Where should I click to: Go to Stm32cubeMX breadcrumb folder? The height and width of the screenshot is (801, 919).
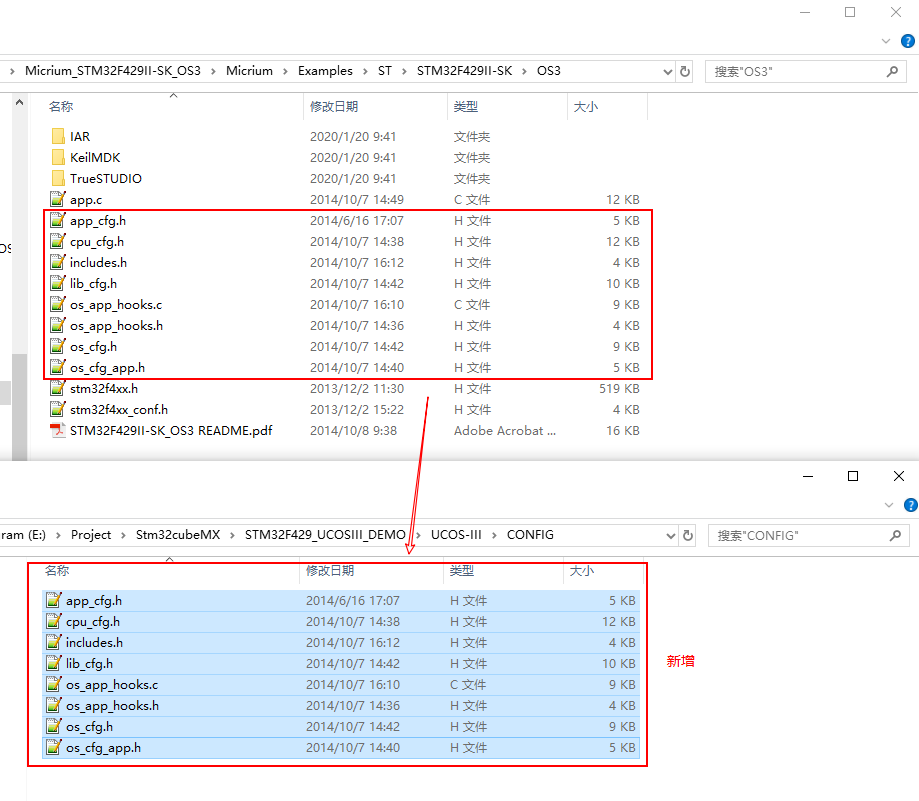pyautogui.click(x=178, y=535)
